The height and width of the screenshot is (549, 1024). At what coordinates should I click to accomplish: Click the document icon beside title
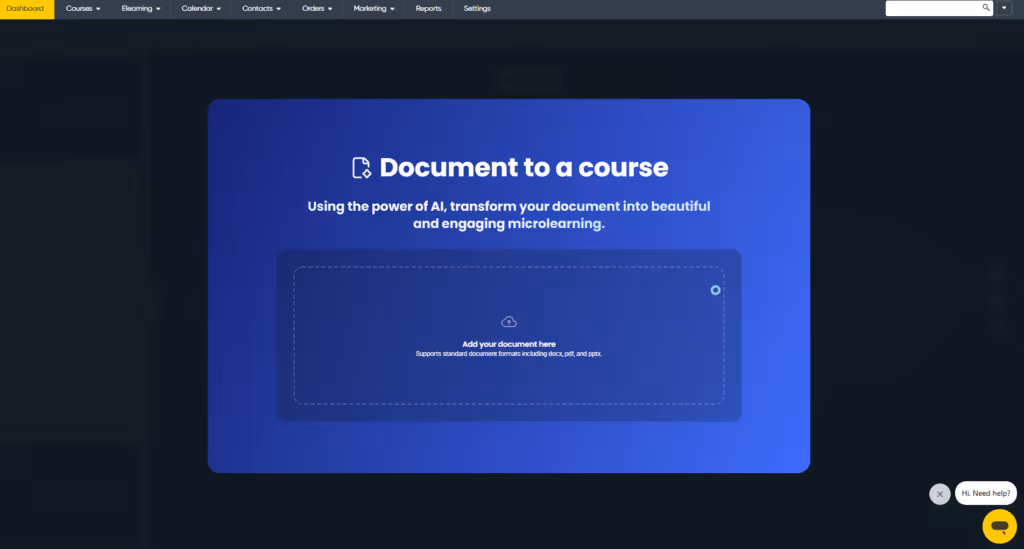tap(361, 168)
